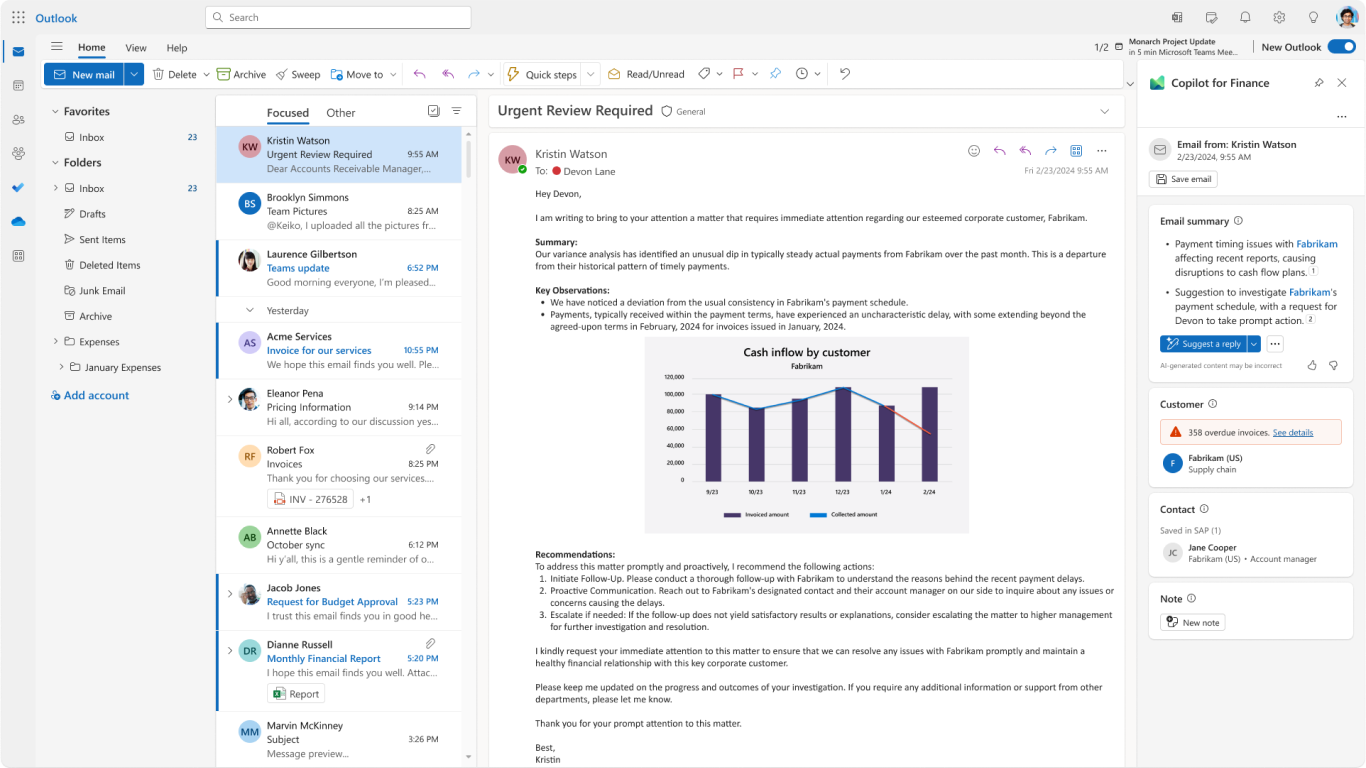This screenshot has height=768, width=1366.
Task: Open See details for overdue invoices
Action: [x=1294, y=432]
